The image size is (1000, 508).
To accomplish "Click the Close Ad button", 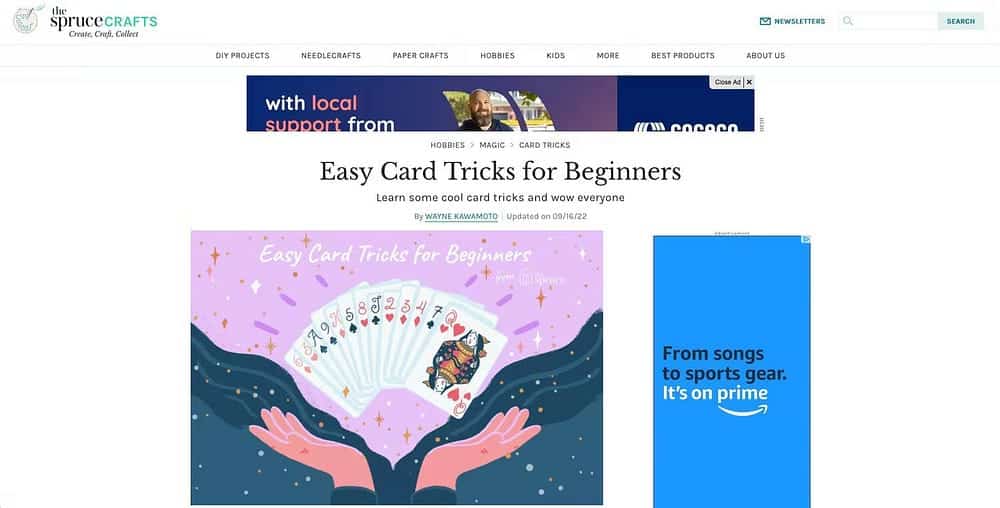I will 727,82.
